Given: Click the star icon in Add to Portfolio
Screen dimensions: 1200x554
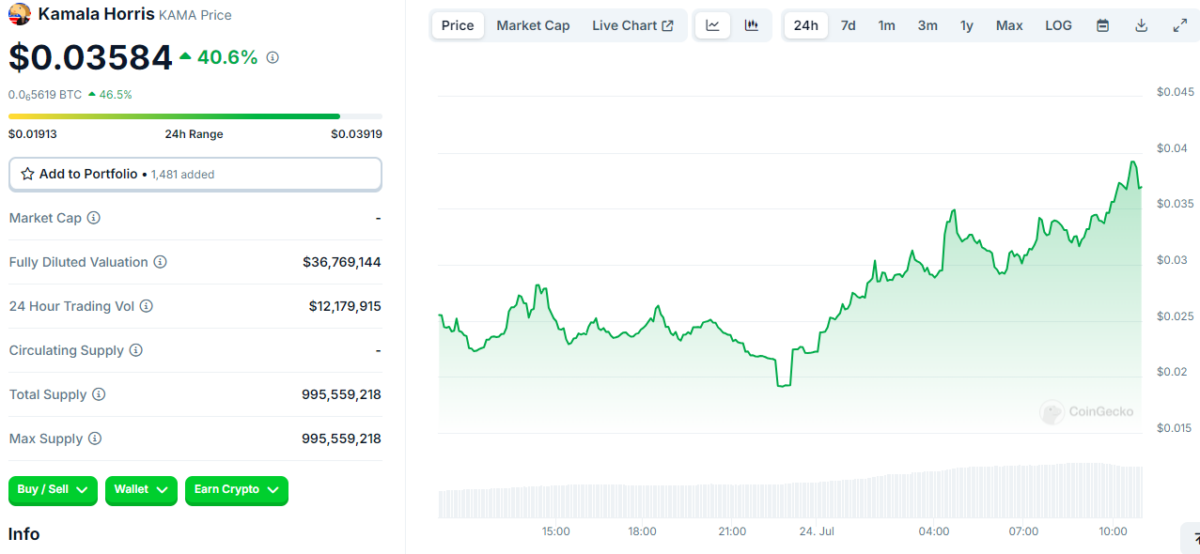Looking at the screenshot, I should [28, 174].
